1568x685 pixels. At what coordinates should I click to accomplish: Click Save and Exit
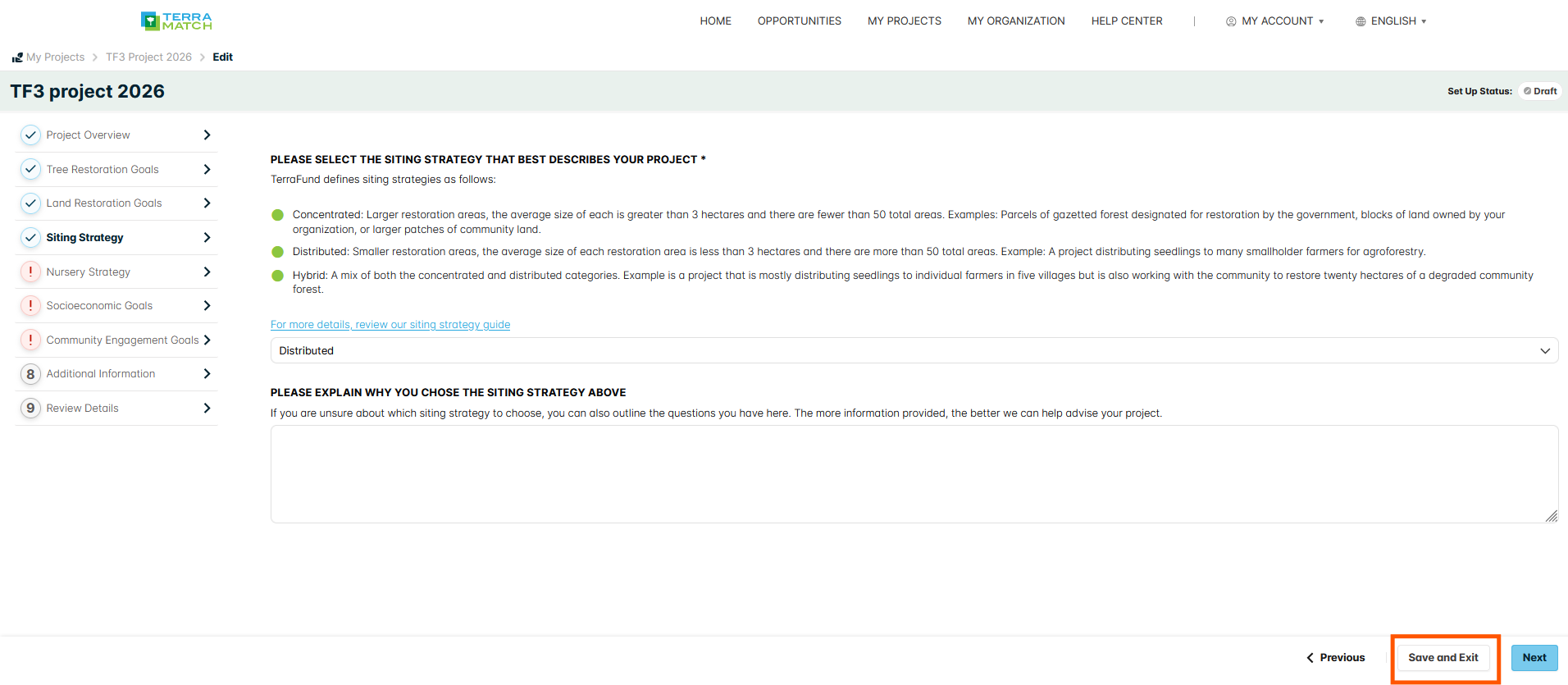click(1443, 657)
